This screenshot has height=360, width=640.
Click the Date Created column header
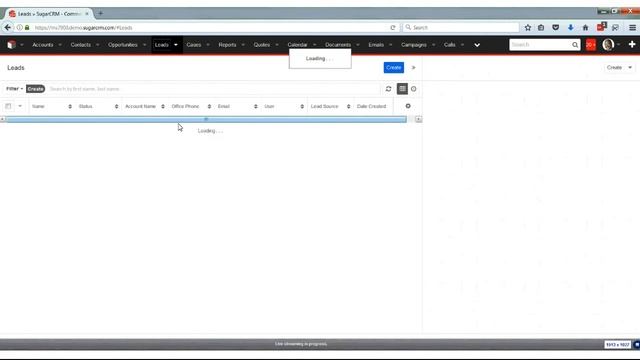tap(371, 106)
